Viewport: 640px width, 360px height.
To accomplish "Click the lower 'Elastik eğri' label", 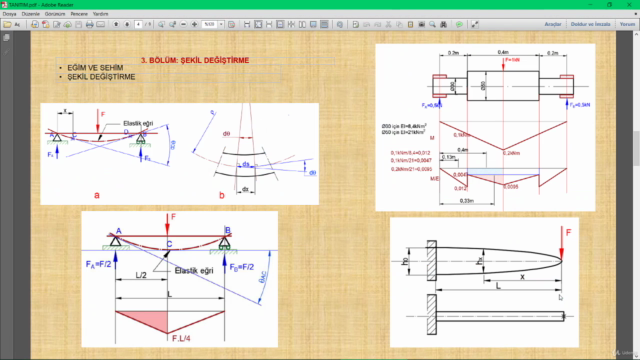I will point(194,271).
